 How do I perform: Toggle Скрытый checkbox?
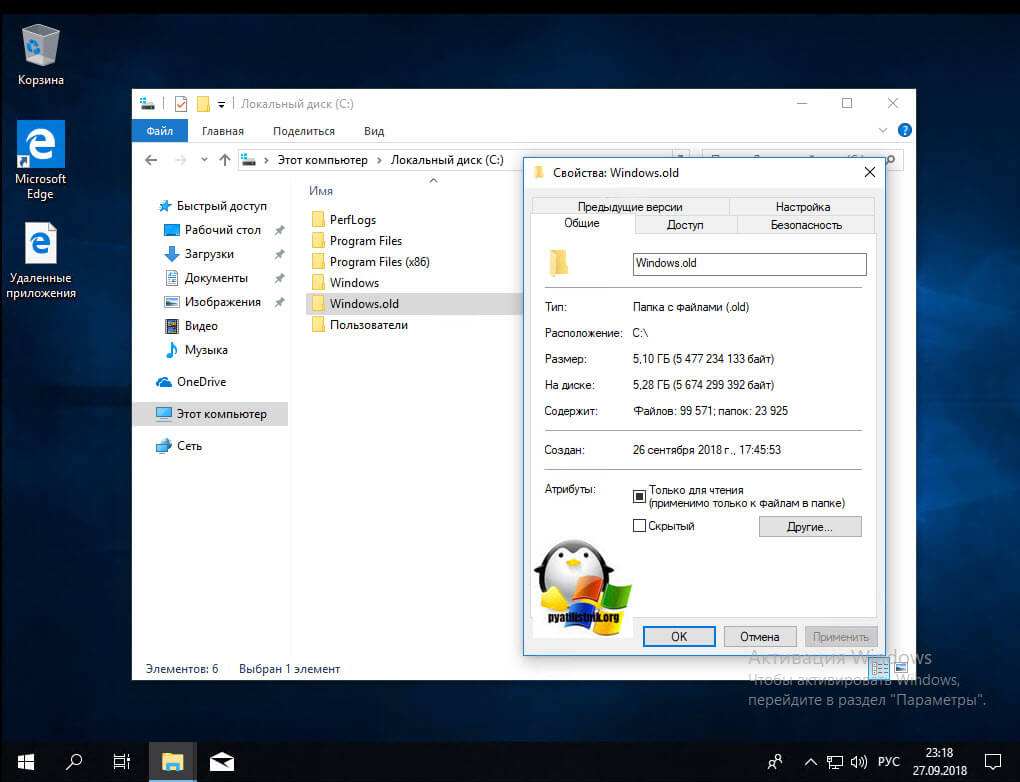tap(639, 526)
